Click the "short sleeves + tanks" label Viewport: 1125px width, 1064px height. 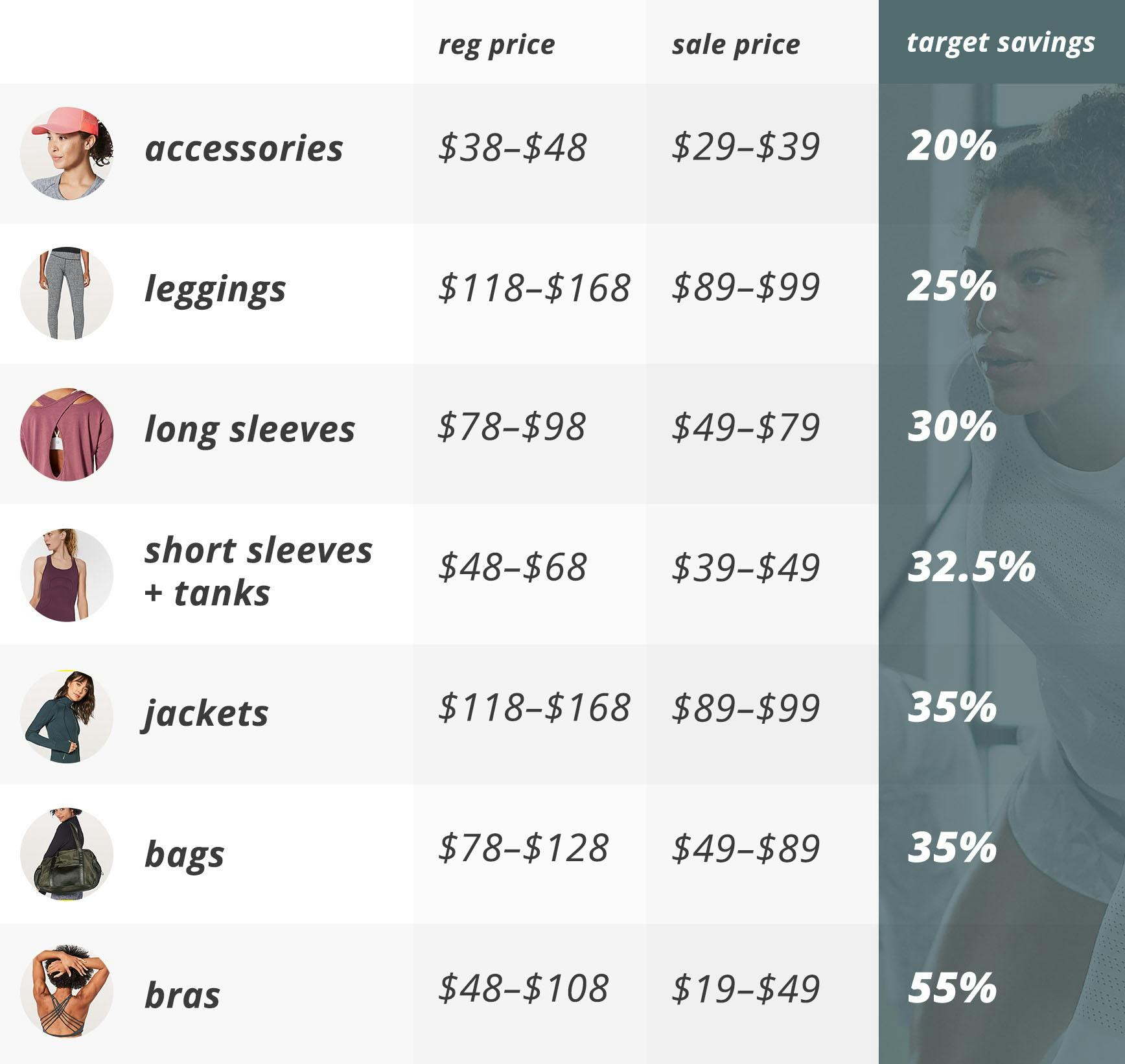point(257,572)
